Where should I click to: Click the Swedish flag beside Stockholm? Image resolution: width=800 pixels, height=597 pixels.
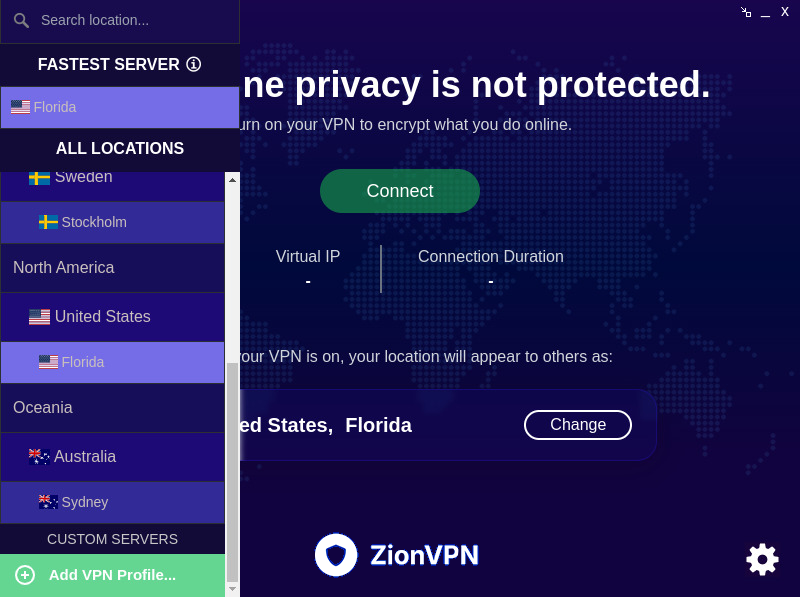coord(49,222)
